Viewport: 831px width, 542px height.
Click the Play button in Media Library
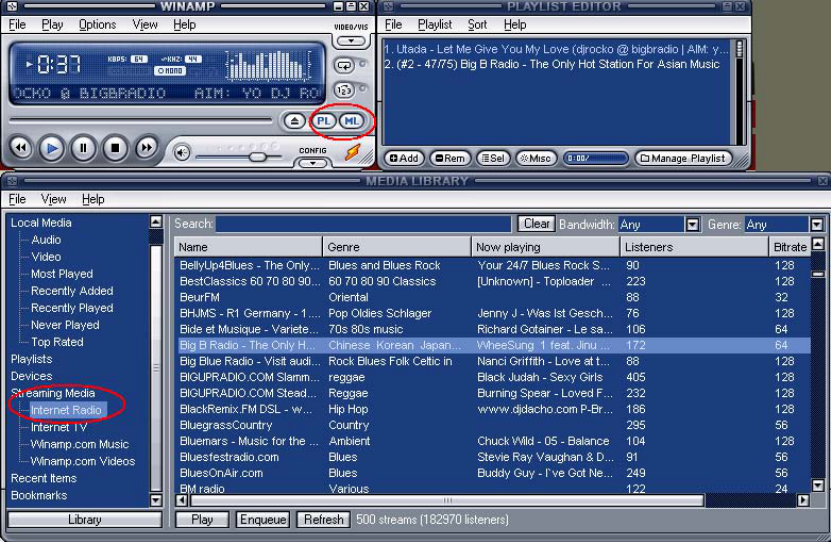(x=202, y=519)
